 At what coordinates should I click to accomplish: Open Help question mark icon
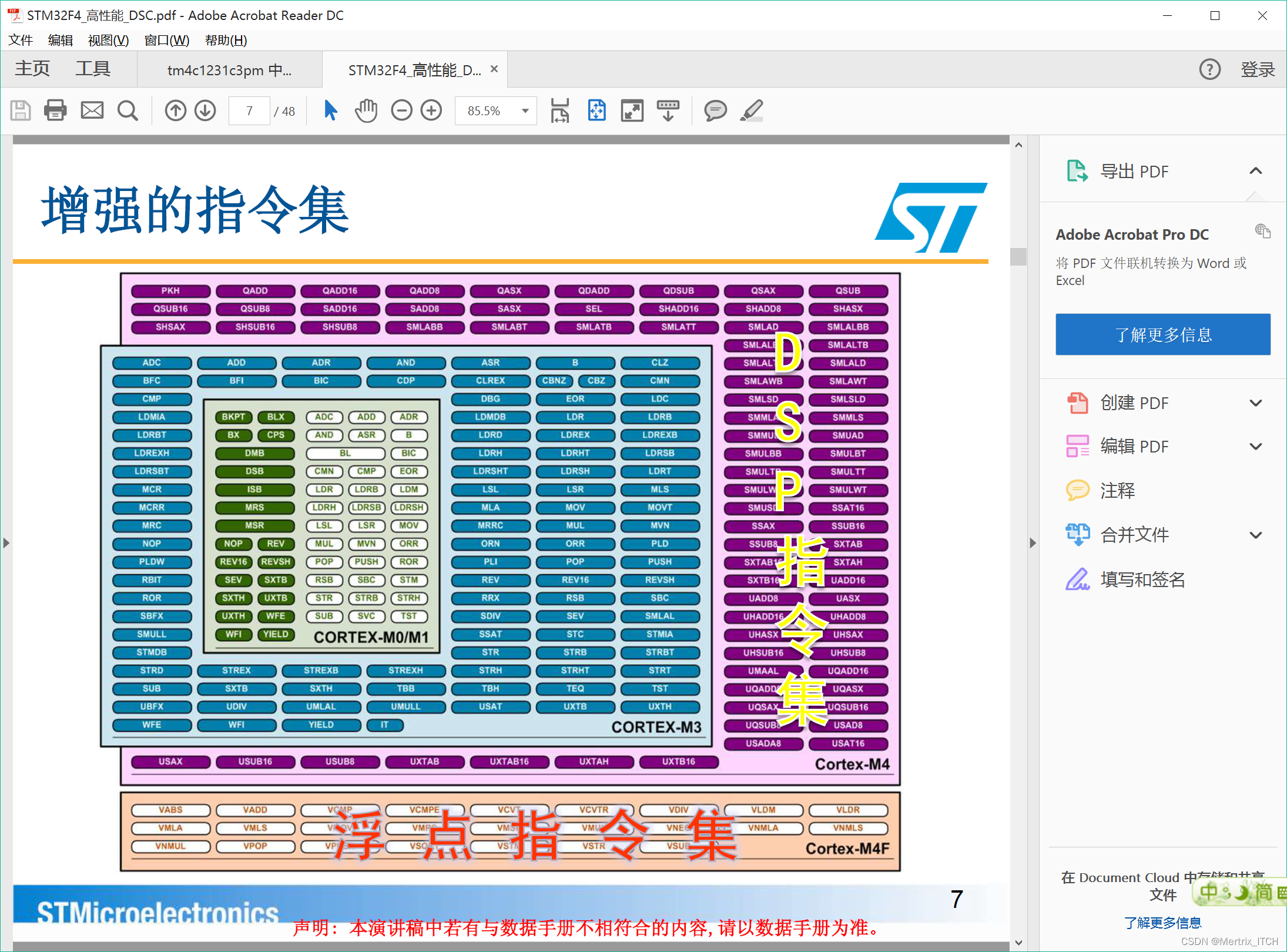click(1210, 69)
